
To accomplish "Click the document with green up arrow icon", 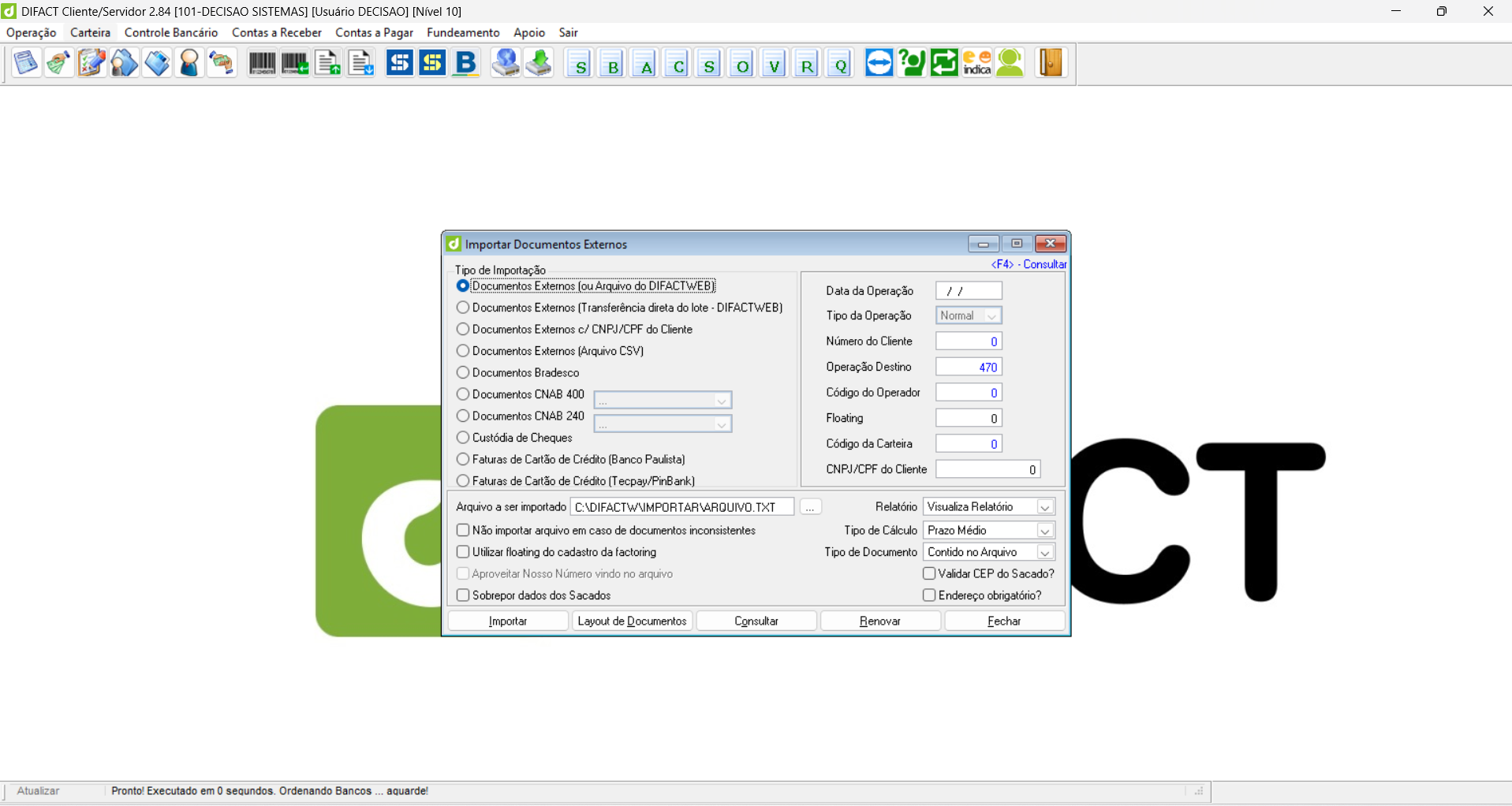I will pos(328,62).
